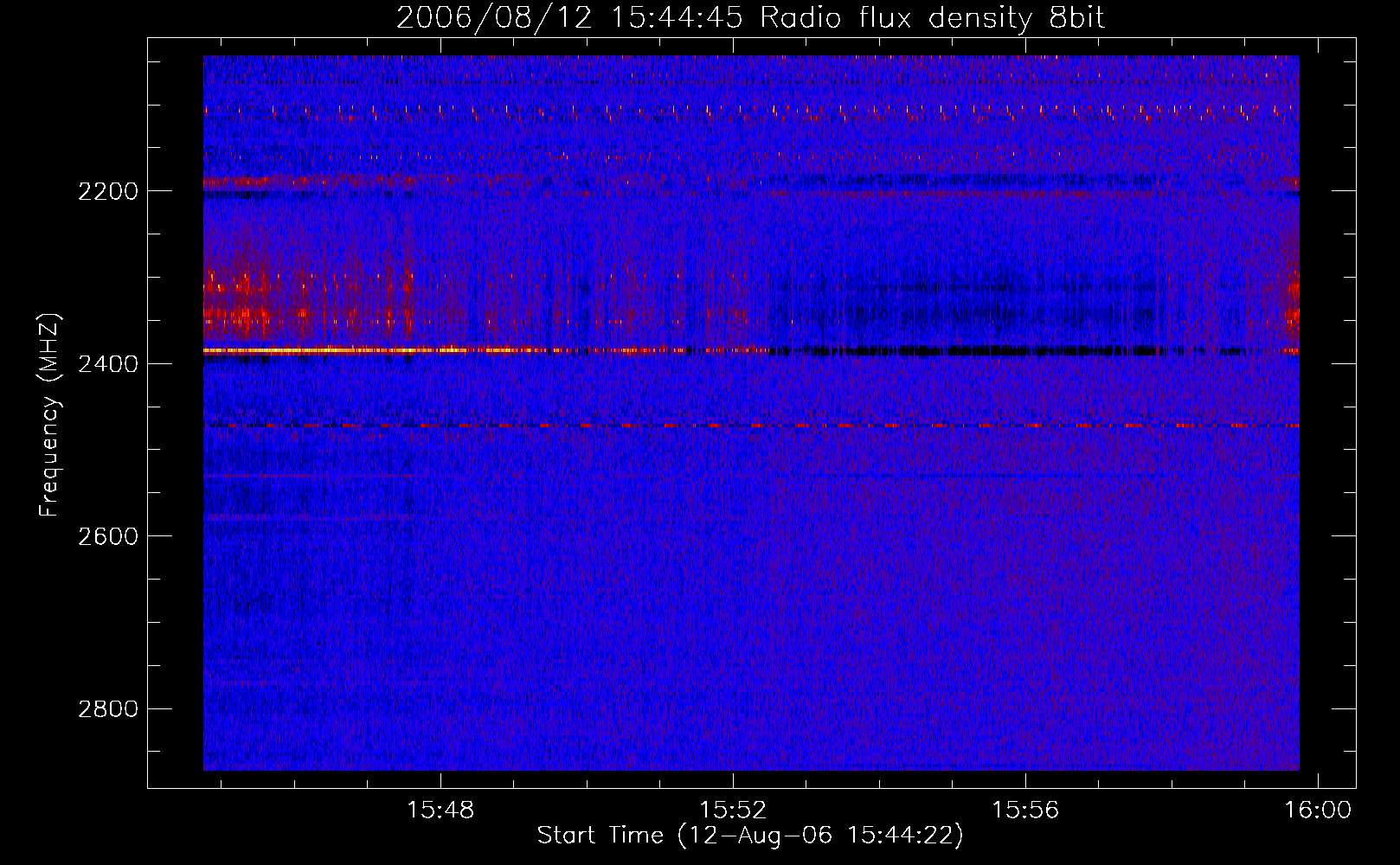Click the 15:56 time tick label

coord(1025,811)
